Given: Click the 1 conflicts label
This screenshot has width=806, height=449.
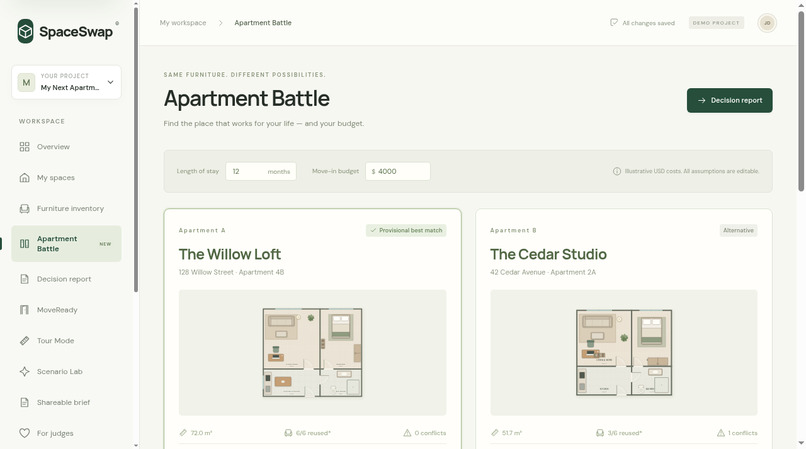Looking at the screenshot, I should coord(742,433).
